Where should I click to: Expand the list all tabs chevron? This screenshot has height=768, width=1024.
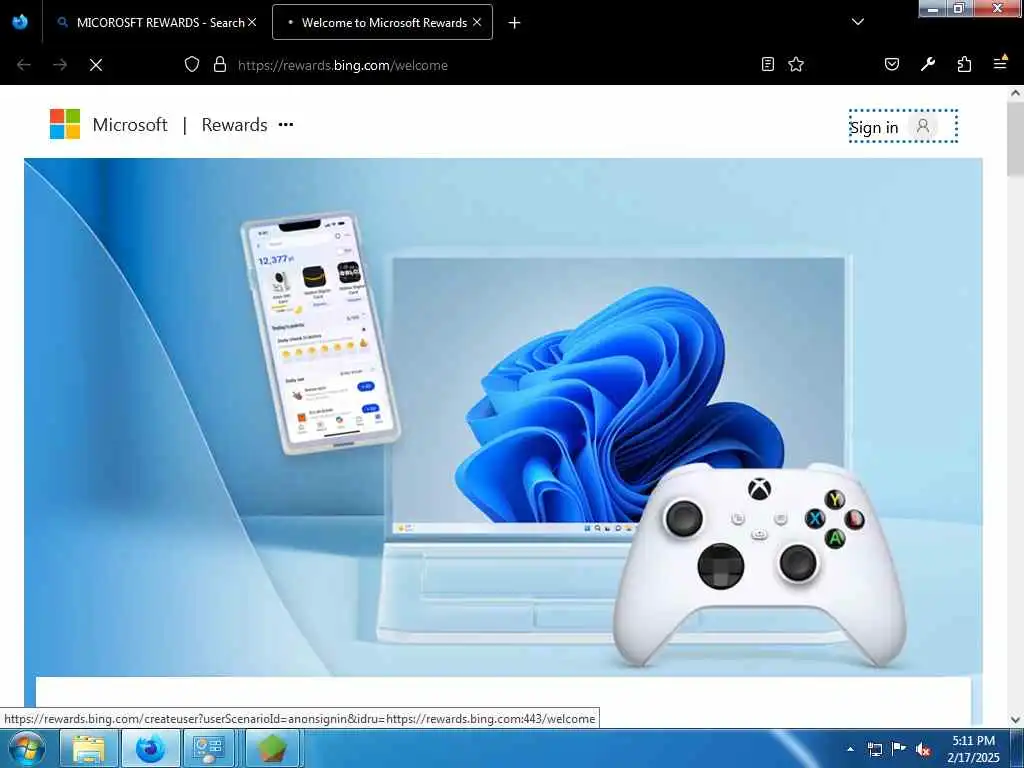[858, 22]
